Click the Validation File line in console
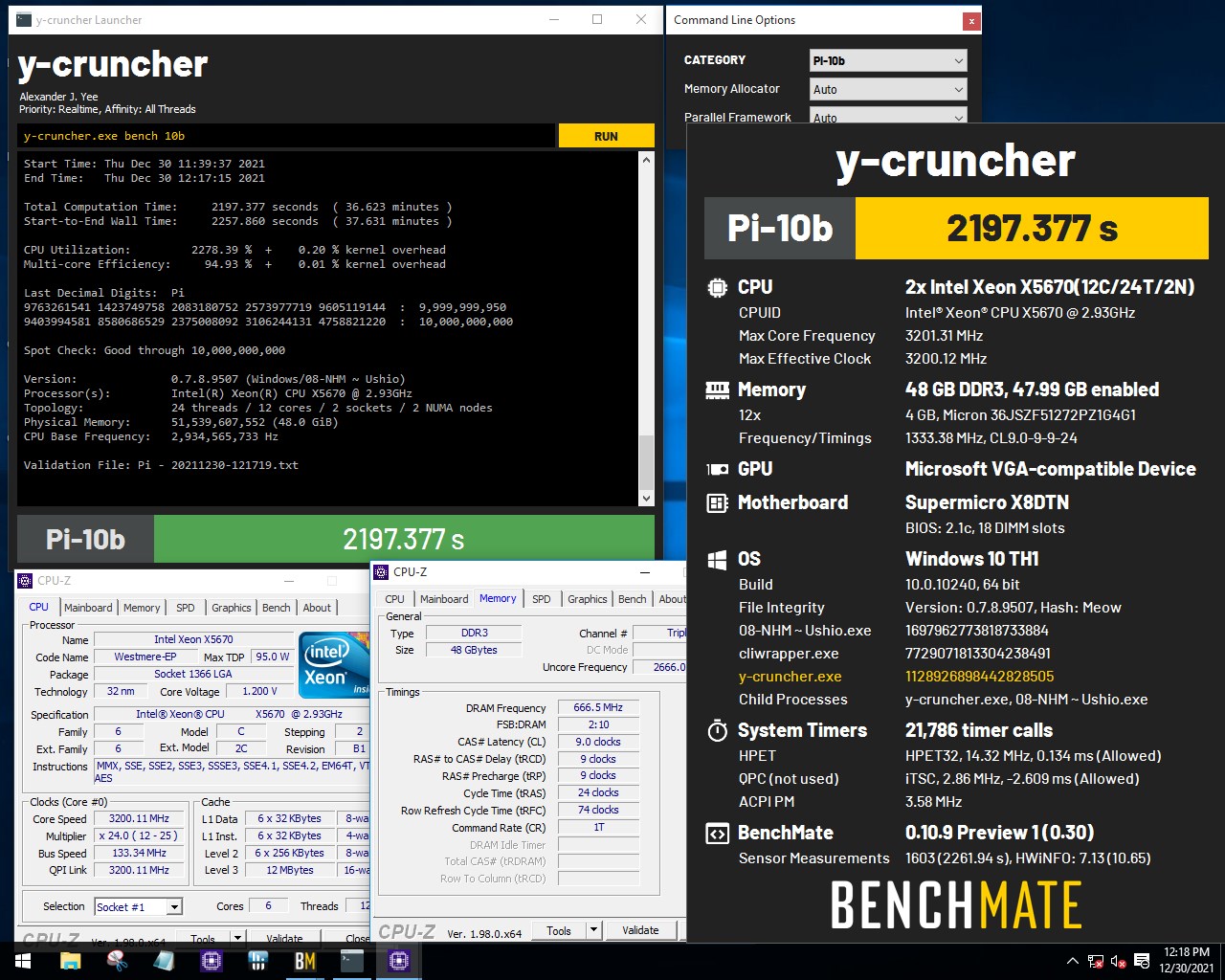The height and width of the screenshot is (980, 1225). [x=161, y=465]
